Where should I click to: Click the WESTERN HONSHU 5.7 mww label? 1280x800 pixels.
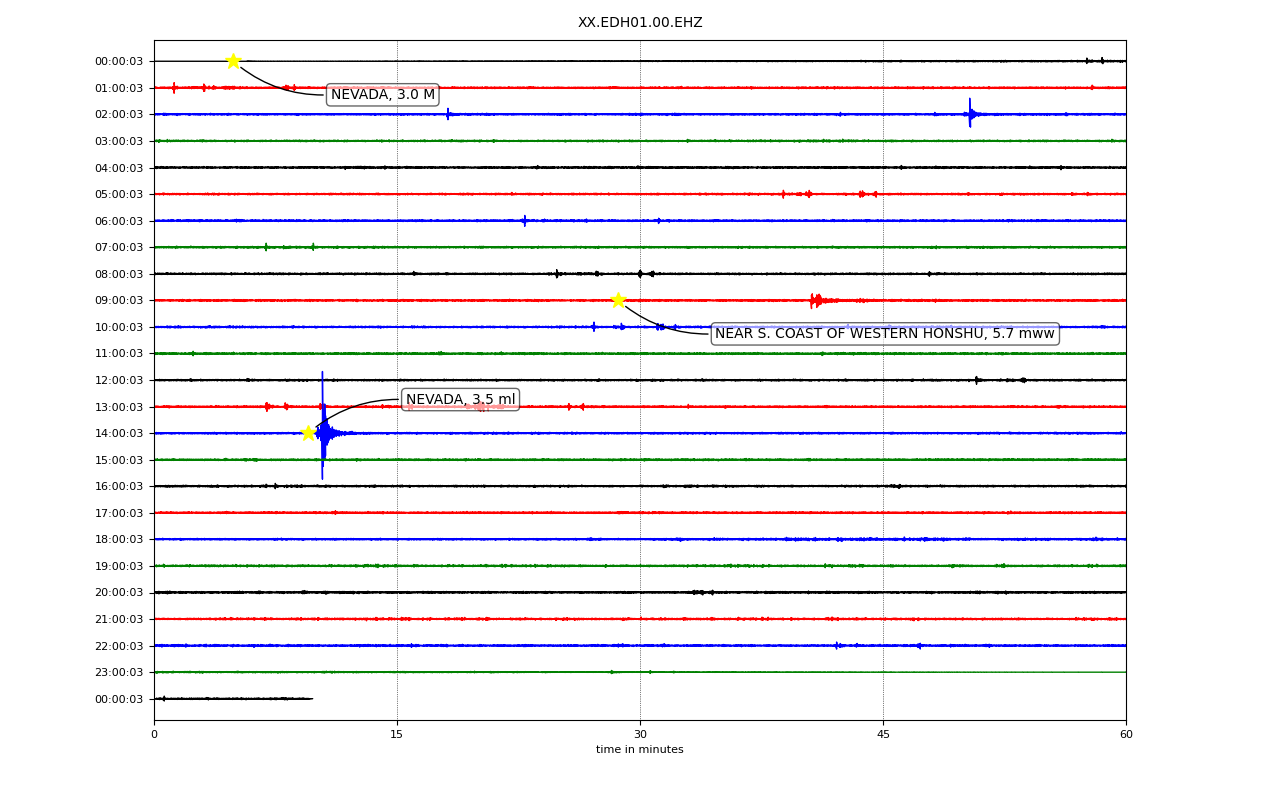tap(884, 334)
